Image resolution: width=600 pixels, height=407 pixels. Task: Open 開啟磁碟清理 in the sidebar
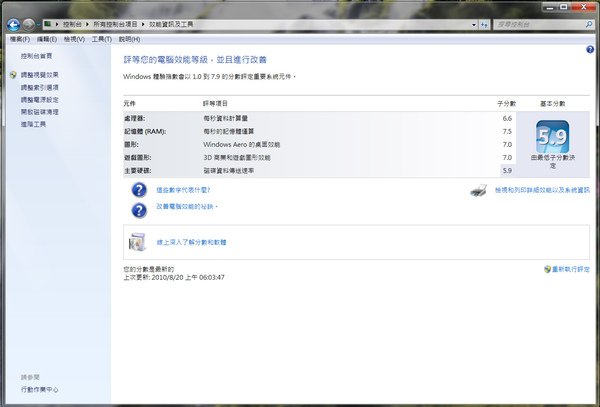[x=39, y=112]
